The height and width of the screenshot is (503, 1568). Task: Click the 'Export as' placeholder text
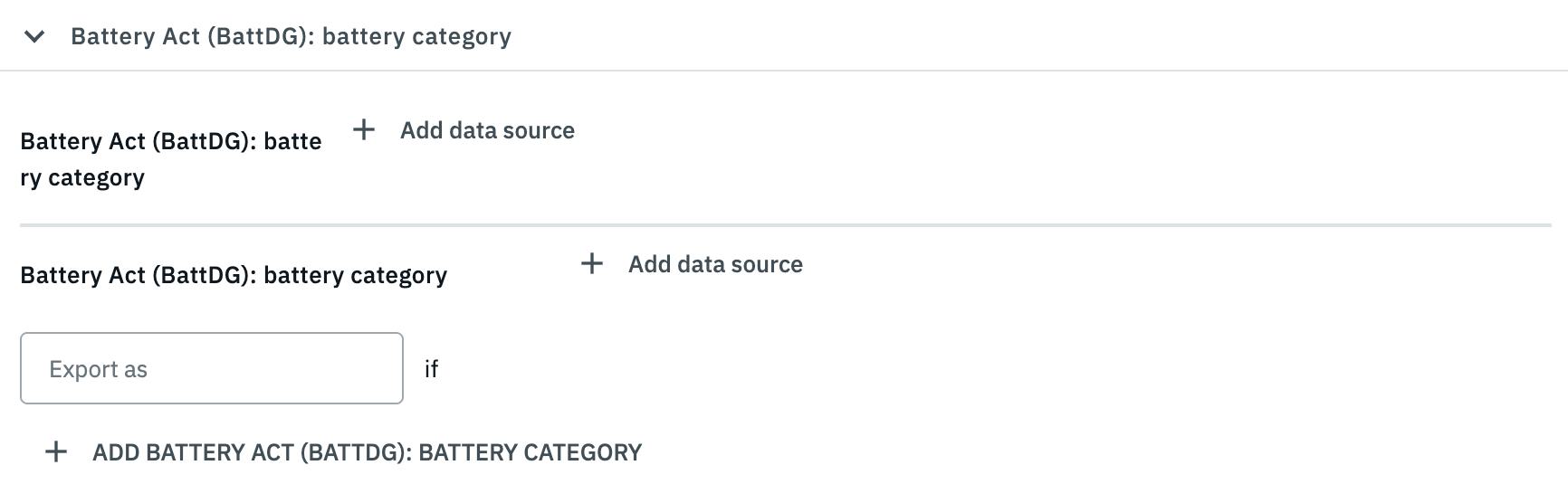point(98,369)
